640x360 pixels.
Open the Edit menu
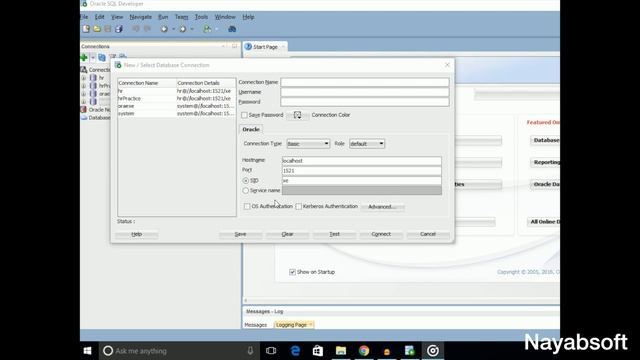tap(100, 17)
